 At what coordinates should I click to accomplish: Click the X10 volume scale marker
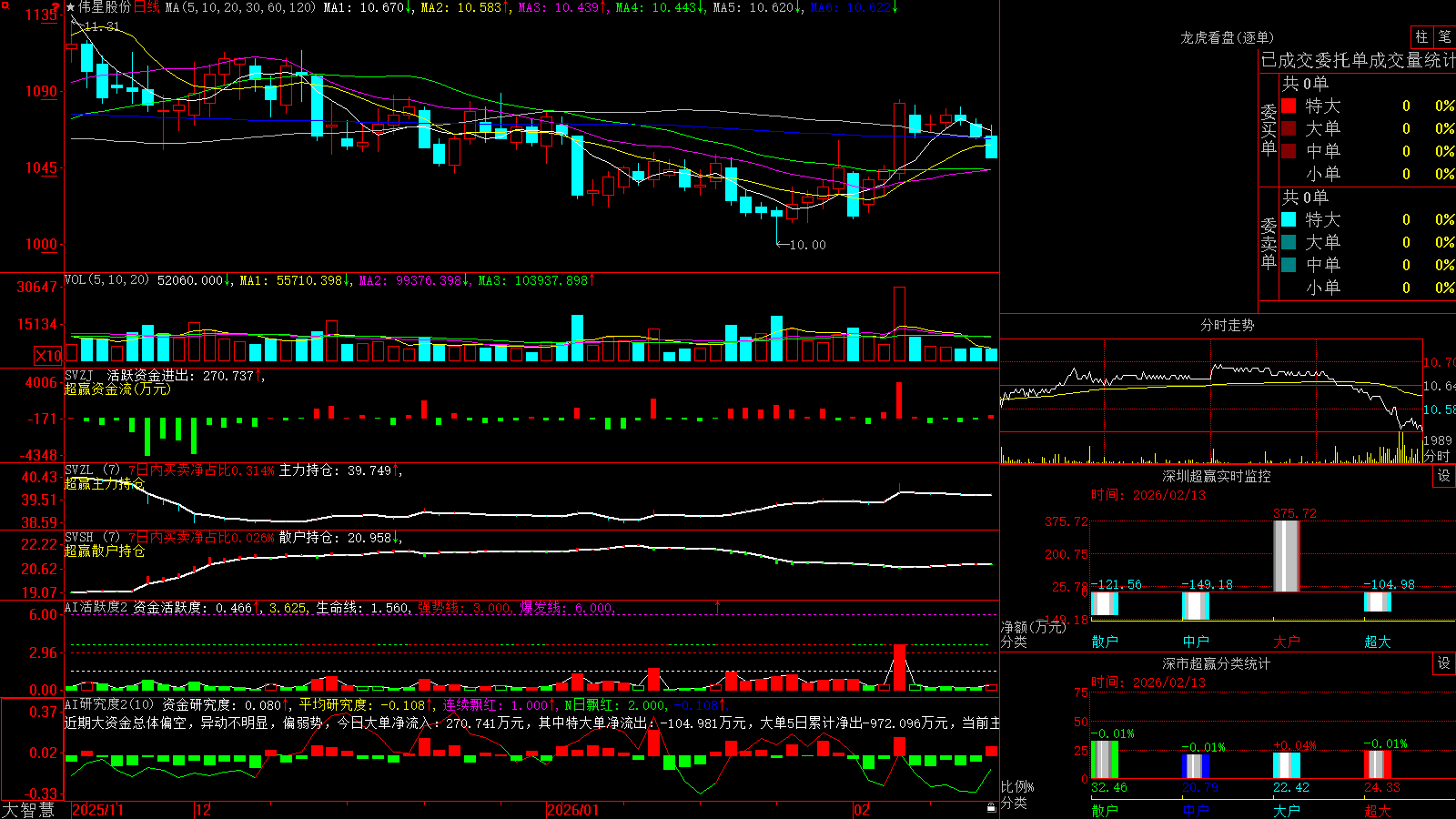tap(48, 356)
